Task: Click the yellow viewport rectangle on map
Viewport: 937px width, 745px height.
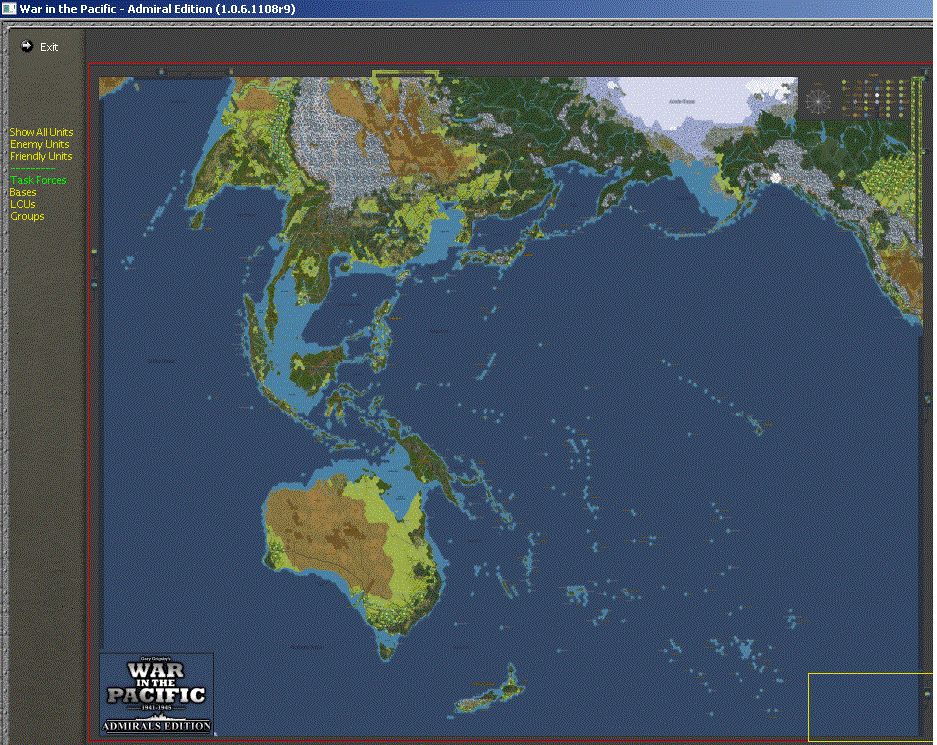Action: click(870, 707)
